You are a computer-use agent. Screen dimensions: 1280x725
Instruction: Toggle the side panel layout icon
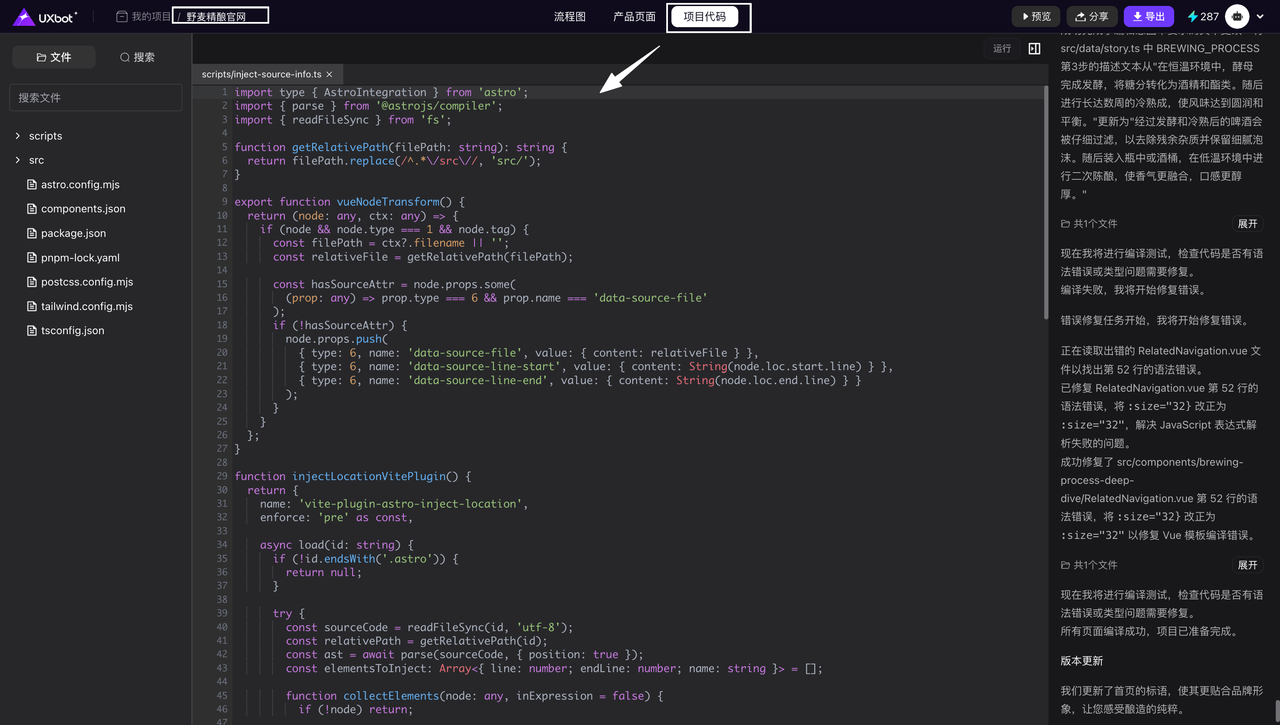(1034, 48)
